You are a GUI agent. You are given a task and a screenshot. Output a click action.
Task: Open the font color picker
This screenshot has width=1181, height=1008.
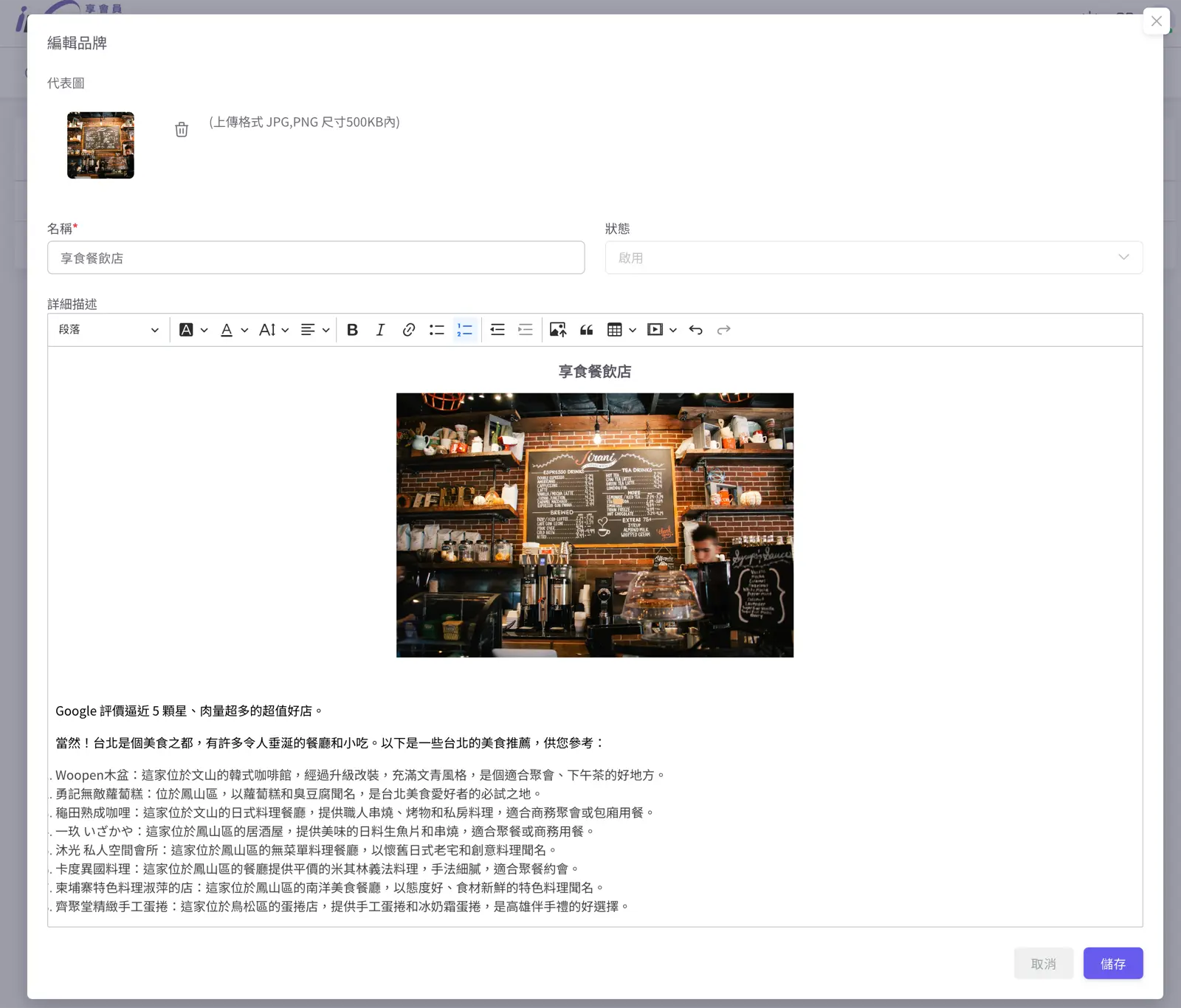click(233, 330)
